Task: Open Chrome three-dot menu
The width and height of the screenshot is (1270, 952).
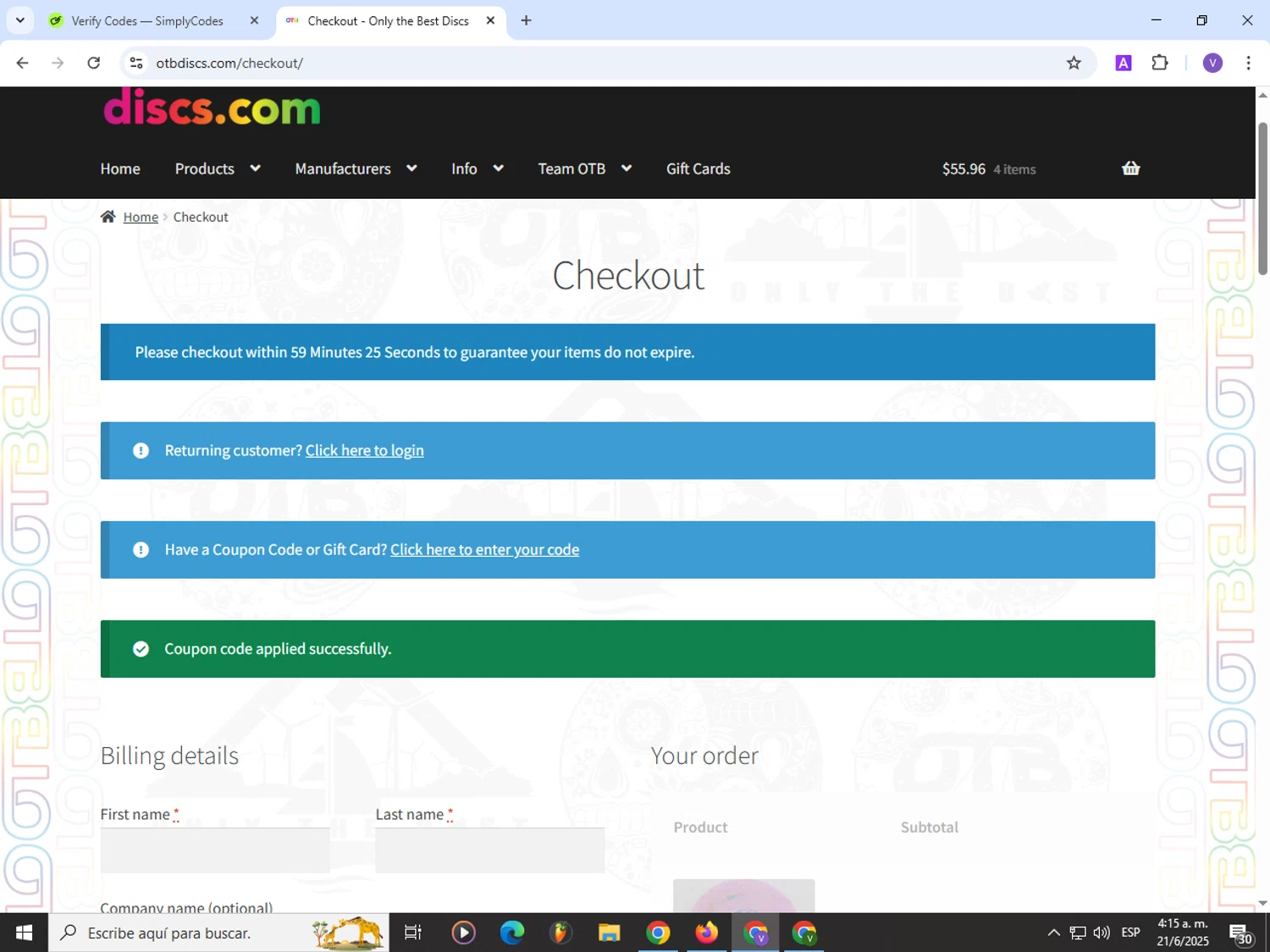Action: 1248,63
